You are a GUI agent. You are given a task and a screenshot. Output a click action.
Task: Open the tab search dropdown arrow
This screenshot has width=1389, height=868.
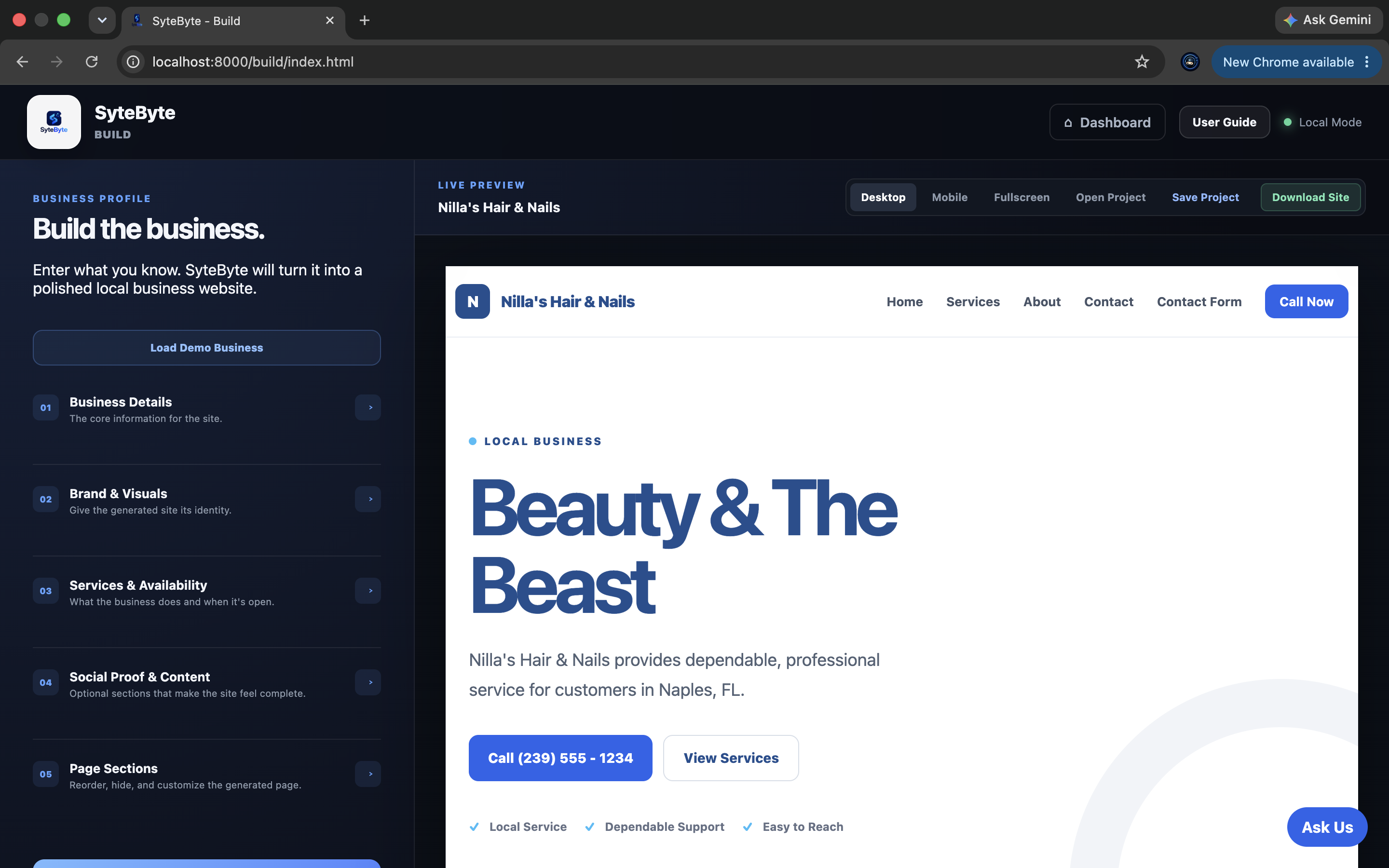click(x=102, y=21)
